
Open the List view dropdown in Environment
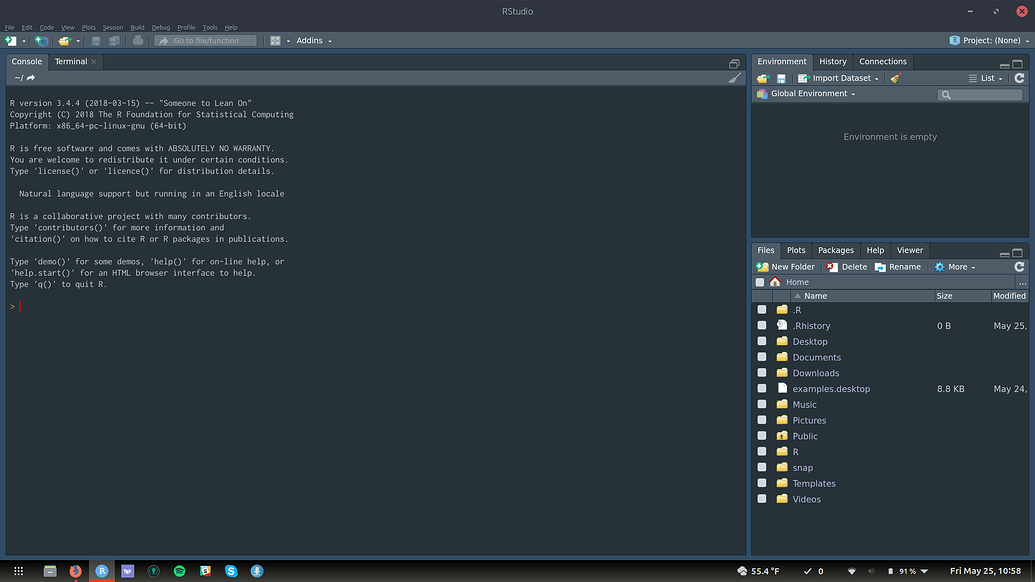click(985, 78)
